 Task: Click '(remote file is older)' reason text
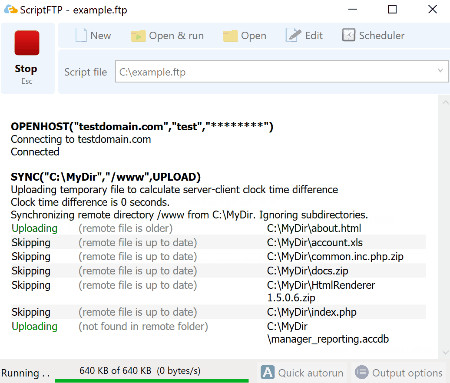[x=125, y=228]
